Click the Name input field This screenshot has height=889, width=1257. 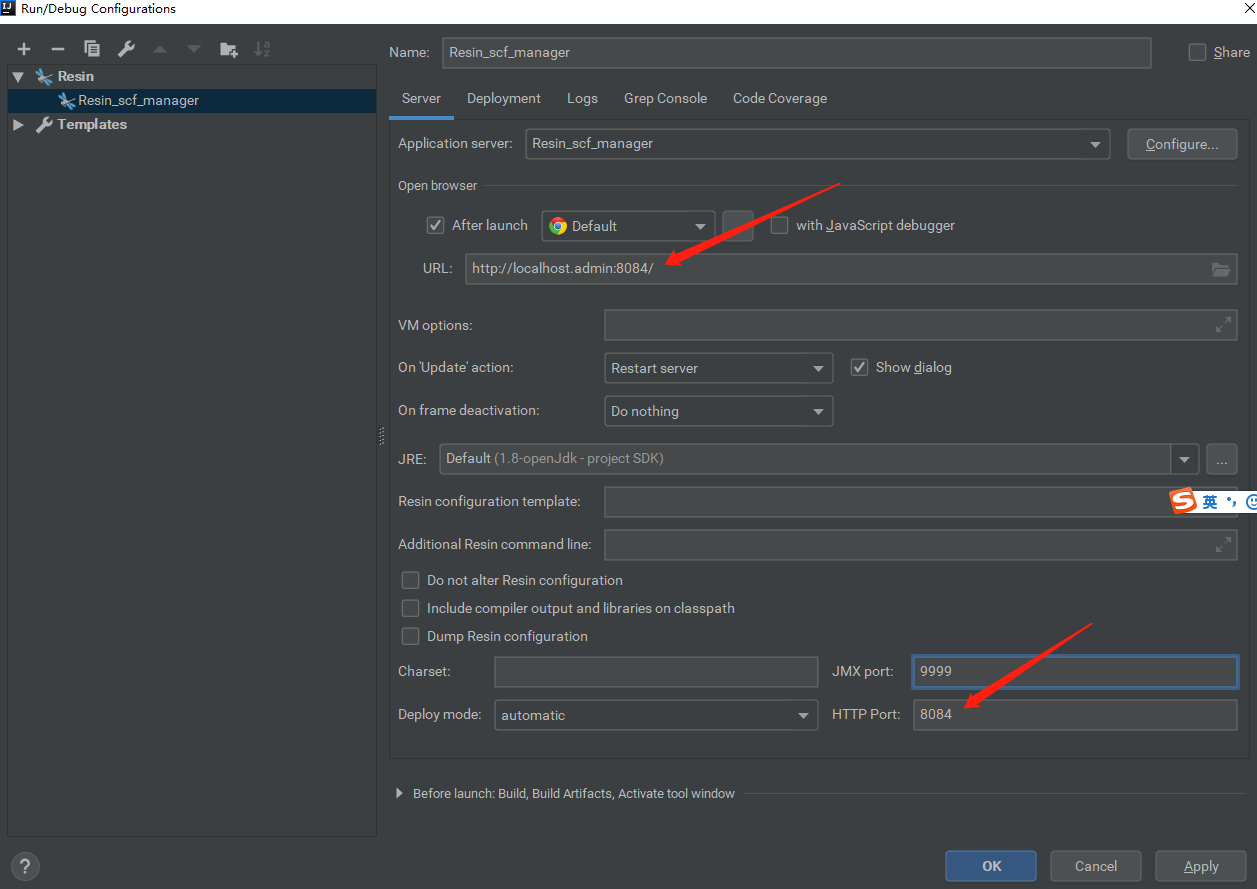point(796,52)
